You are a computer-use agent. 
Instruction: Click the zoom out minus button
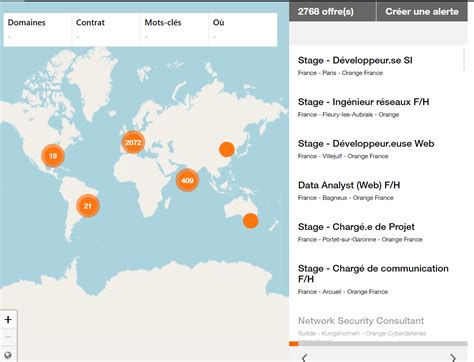(x=8, y=337)
